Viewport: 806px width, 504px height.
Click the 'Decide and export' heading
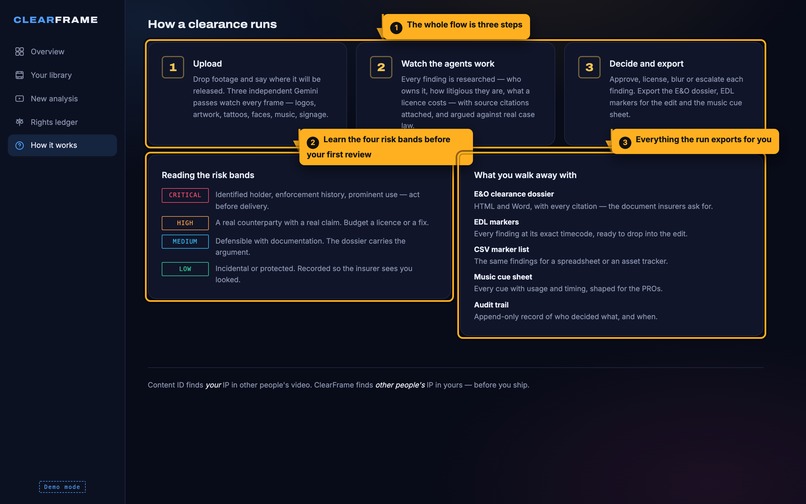coord(647,64)
